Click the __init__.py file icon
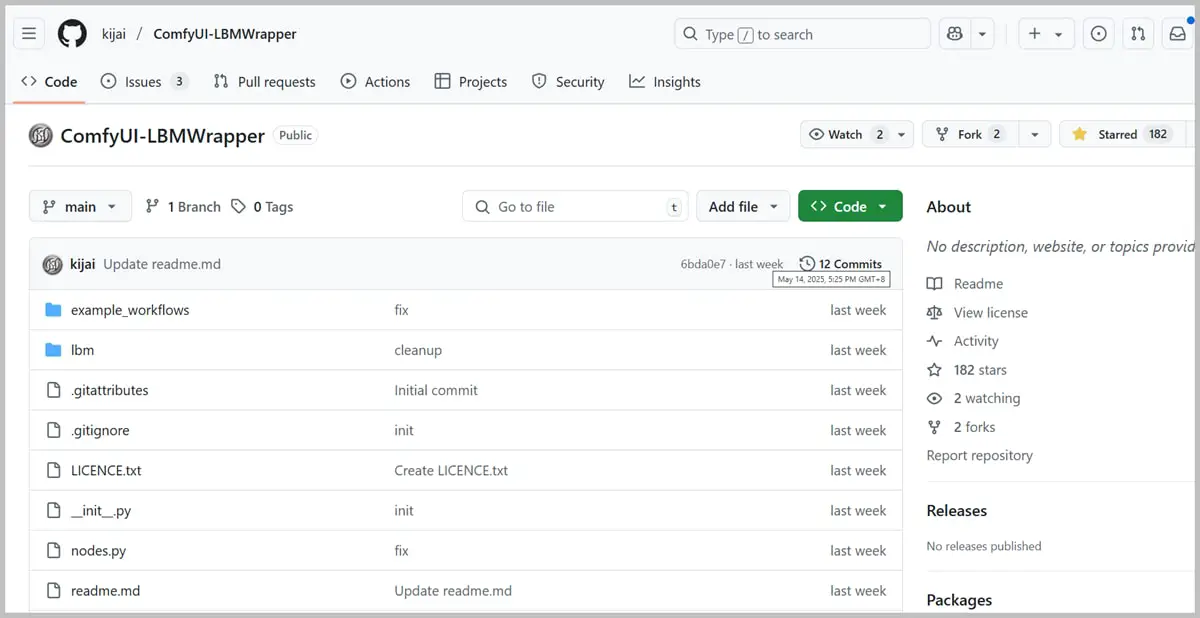 53,510
